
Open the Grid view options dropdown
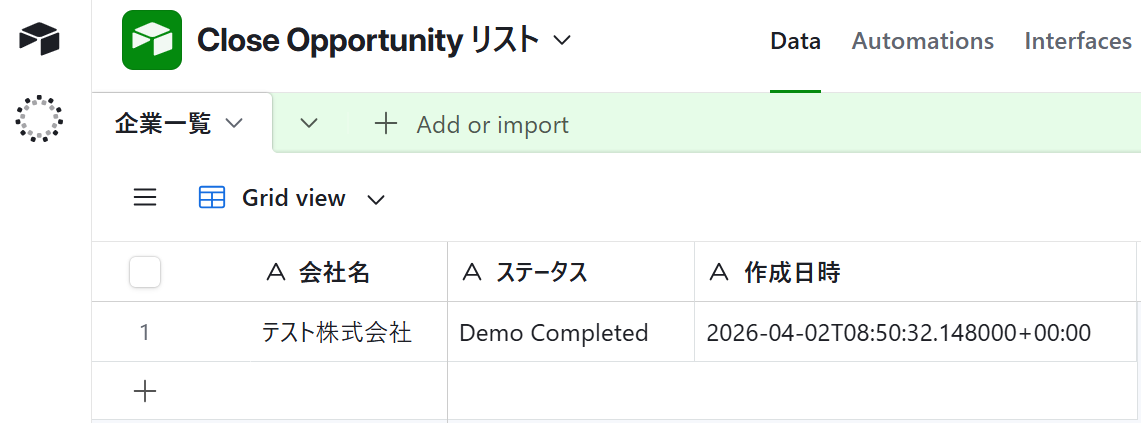376,199
